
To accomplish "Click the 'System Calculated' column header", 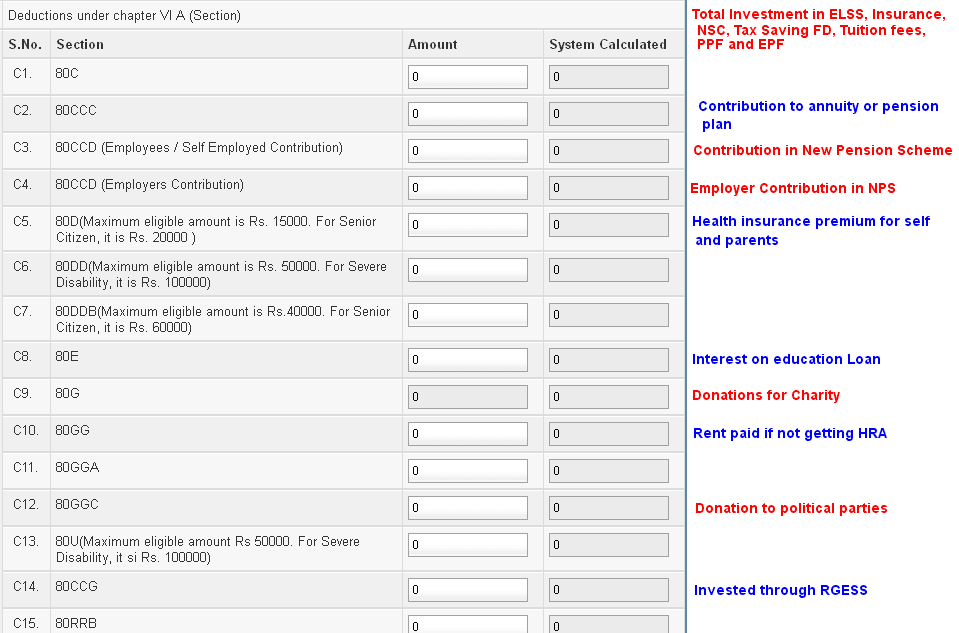I will 608,45.
